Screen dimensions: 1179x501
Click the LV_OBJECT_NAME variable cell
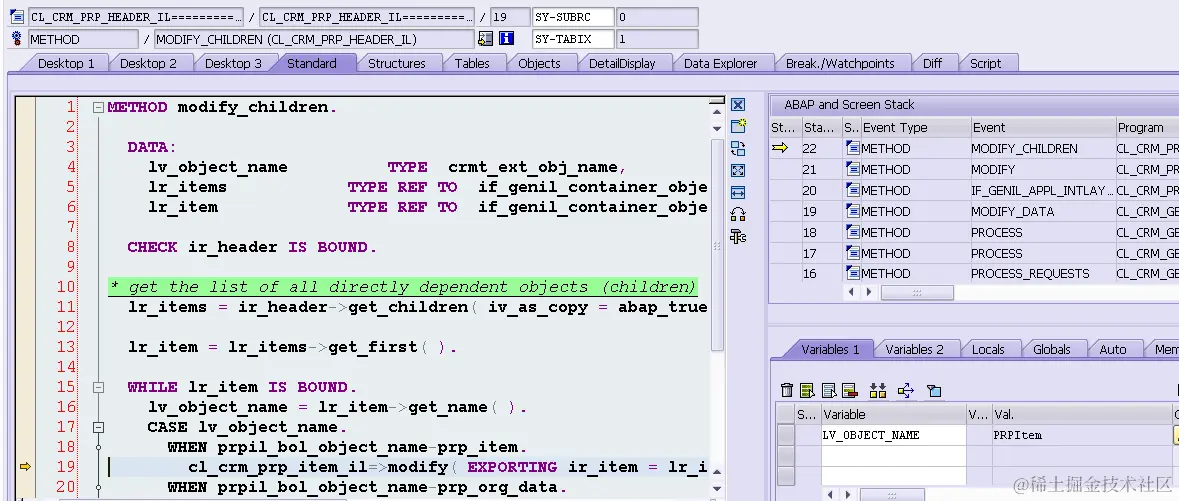pyautogui.click(x=893, y=435)
